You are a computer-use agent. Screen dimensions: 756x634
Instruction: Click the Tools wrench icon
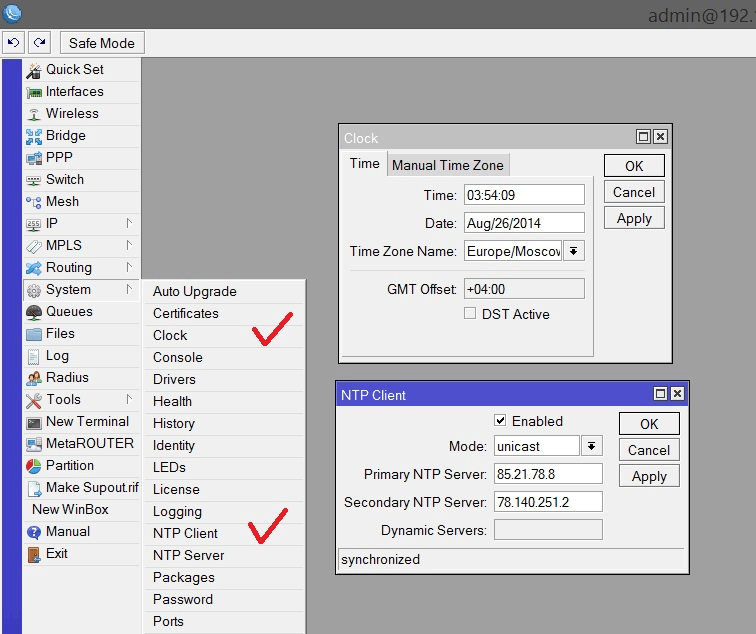point(34,400)
